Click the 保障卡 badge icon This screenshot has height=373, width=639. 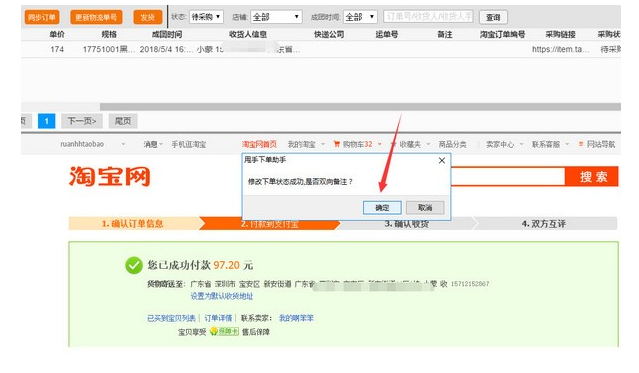(225, 332)
